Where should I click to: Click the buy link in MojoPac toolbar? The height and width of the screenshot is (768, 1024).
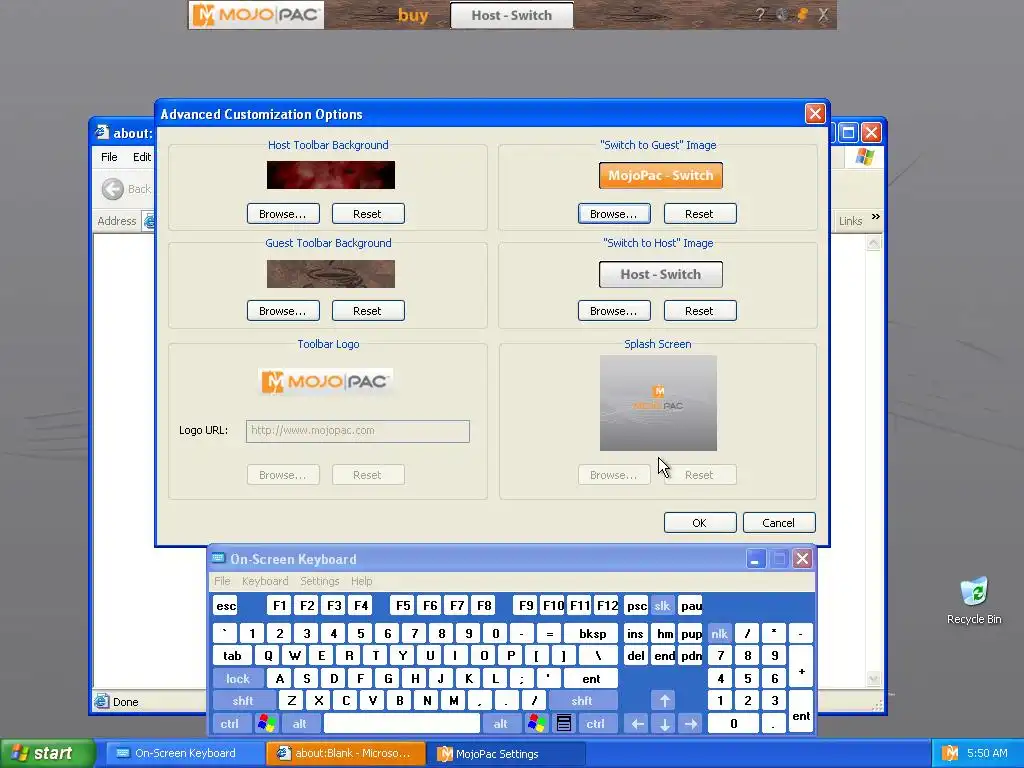coord(413,15)
